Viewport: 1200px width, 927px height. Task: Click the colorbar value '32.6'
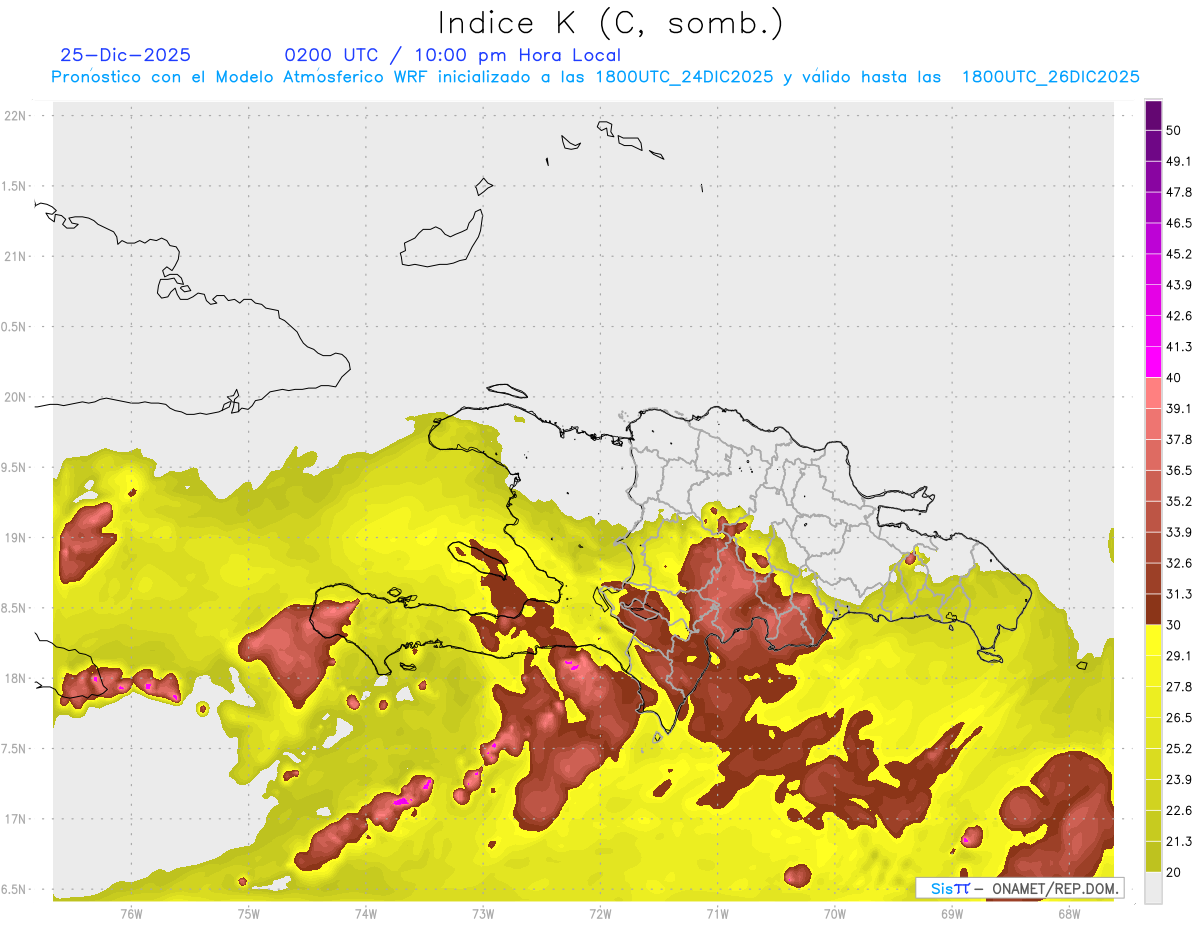[x=1179, y=563]
